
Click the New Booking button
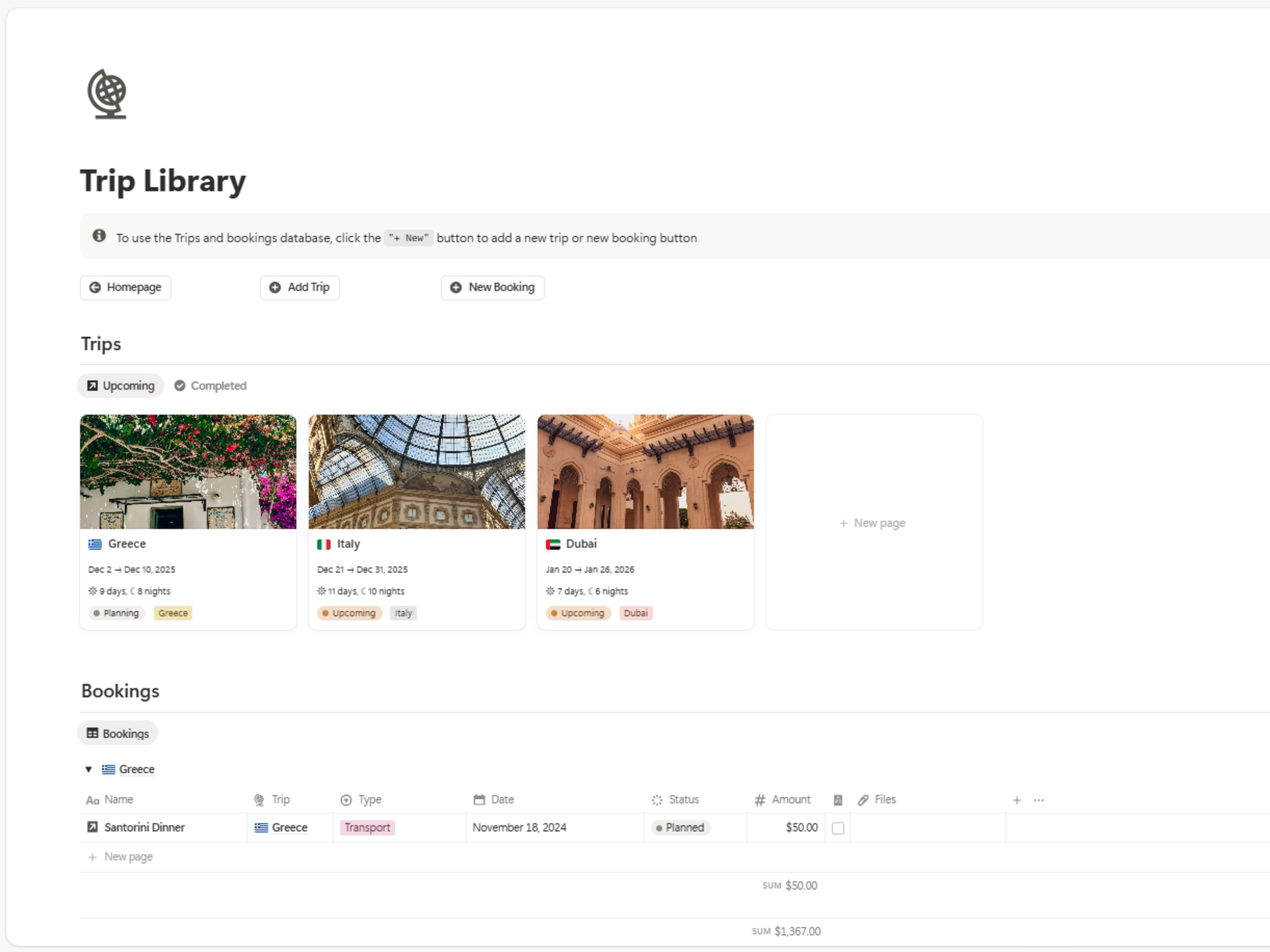(493, 287)
